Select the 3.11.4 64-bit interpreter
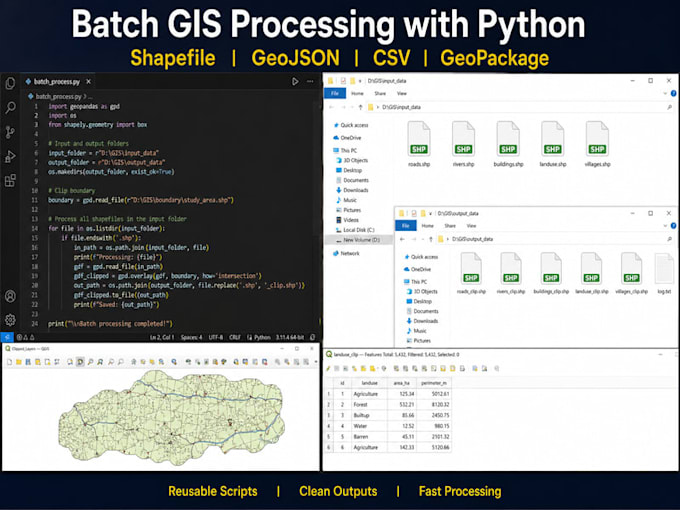This screenshot has height=510, width=680. point(290,337)
